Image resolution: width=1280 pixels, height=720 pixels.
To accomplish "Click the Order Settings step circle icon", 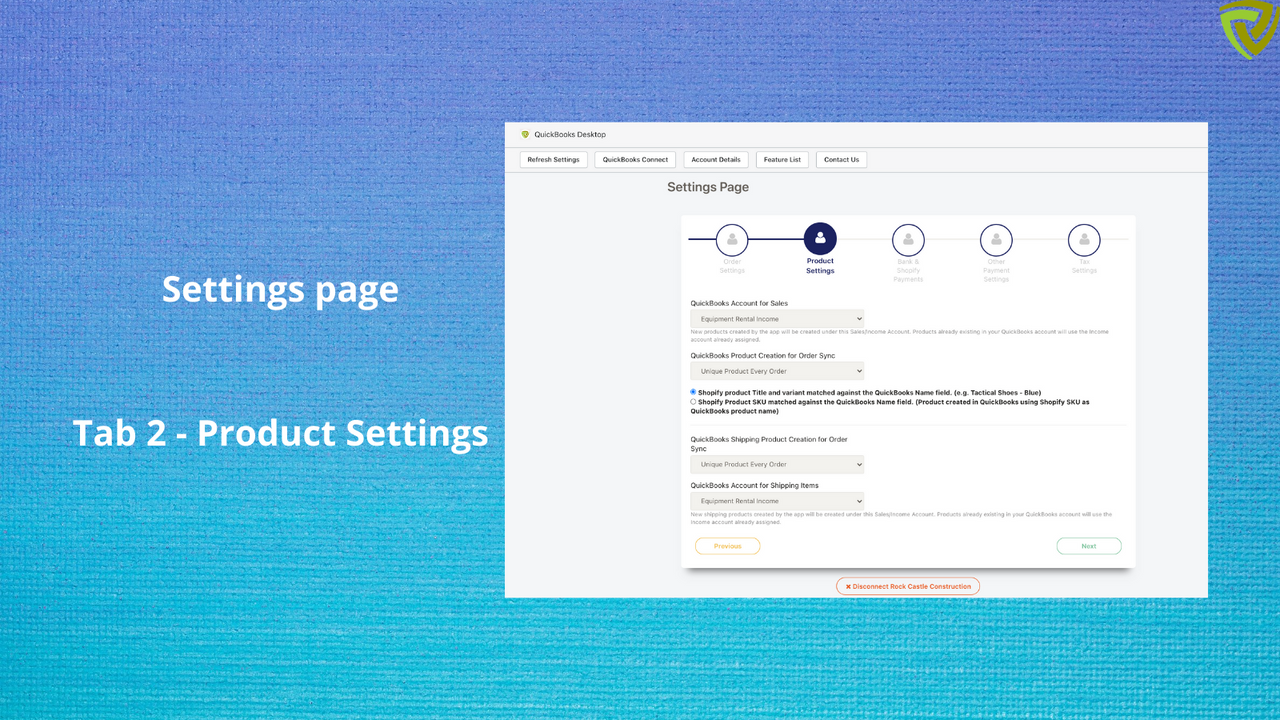I will 732,240.
